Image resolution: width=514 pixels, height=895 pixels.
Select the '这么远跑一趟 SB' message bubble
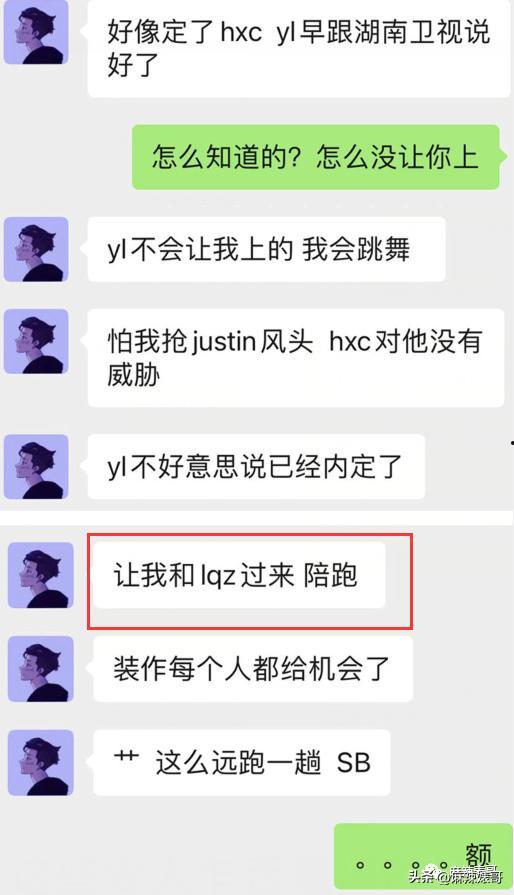pyautogui.click(x=241, y=763)
